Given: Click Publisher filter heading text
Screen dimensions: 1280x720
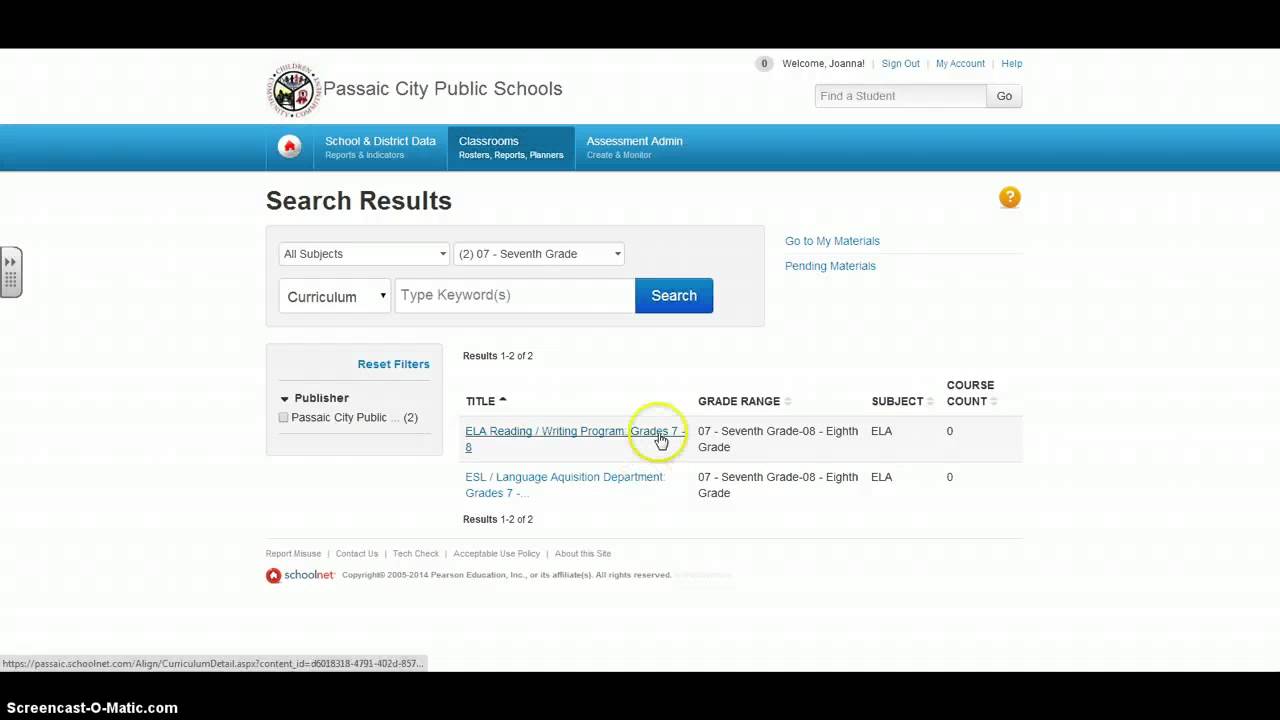Looking at the screenshot, I should click(321, 398).
